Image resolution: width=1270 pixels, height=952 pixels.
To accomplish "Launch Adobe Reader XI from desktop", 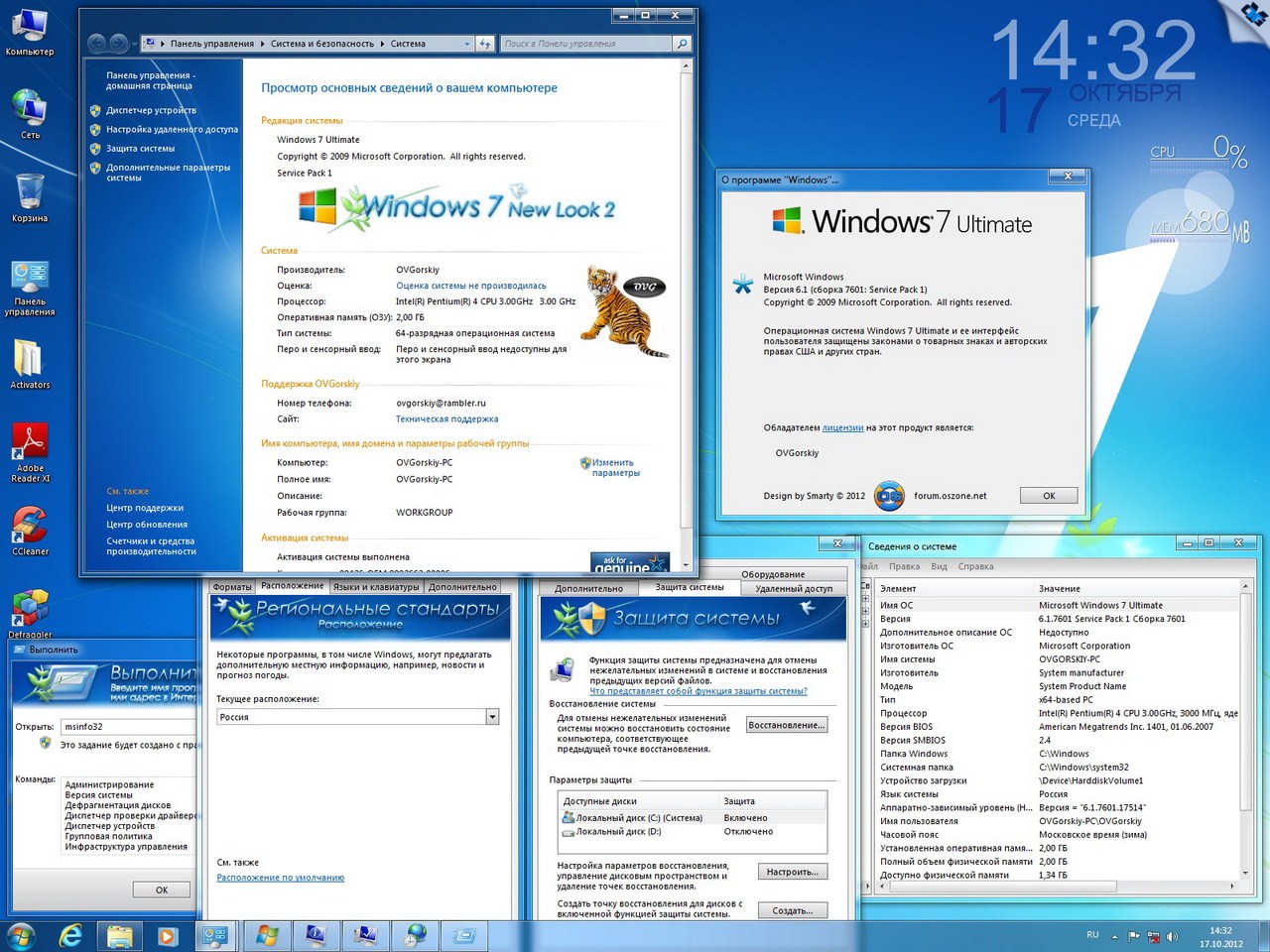I will [x=30, y=452].
